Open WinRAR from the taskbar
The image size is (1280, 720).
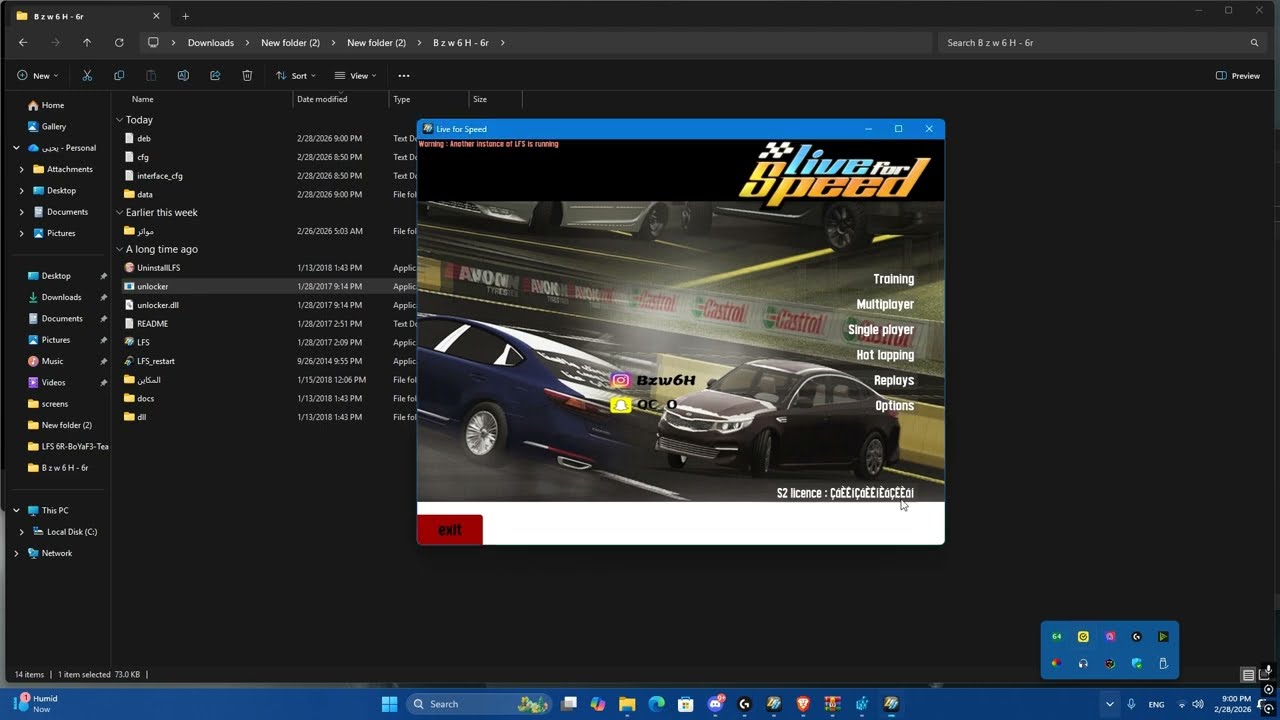832,704
